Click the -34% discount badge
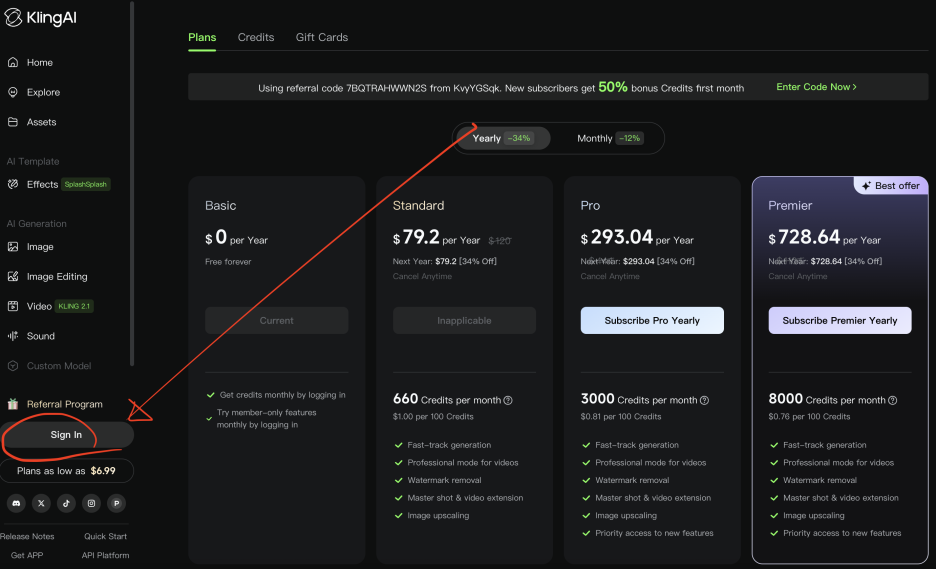936x569 pixels. click(x=519, y=139)
